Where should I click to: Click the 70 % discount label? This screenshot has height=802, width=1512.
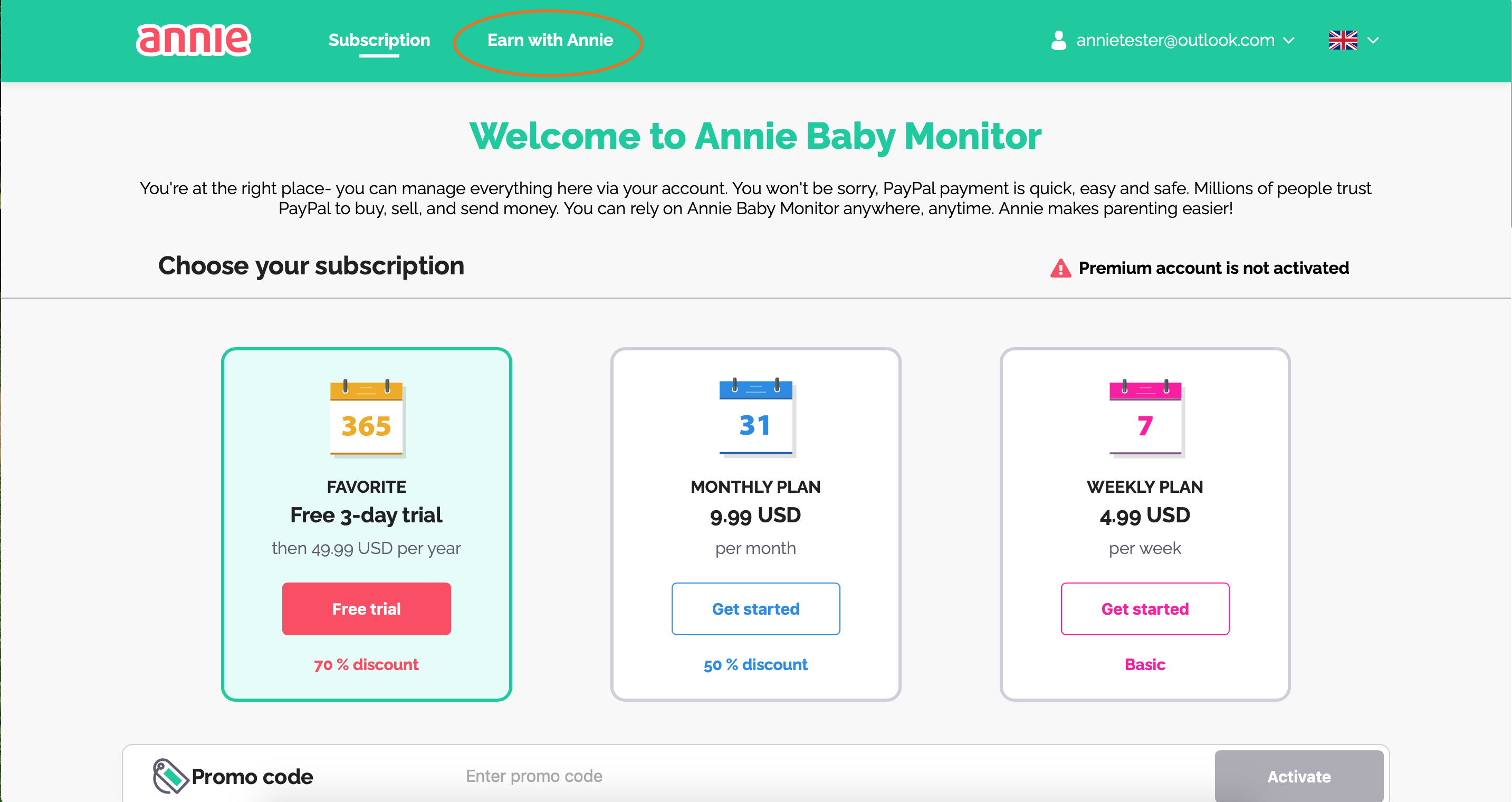pyautogui.click(x=366, y=664)
